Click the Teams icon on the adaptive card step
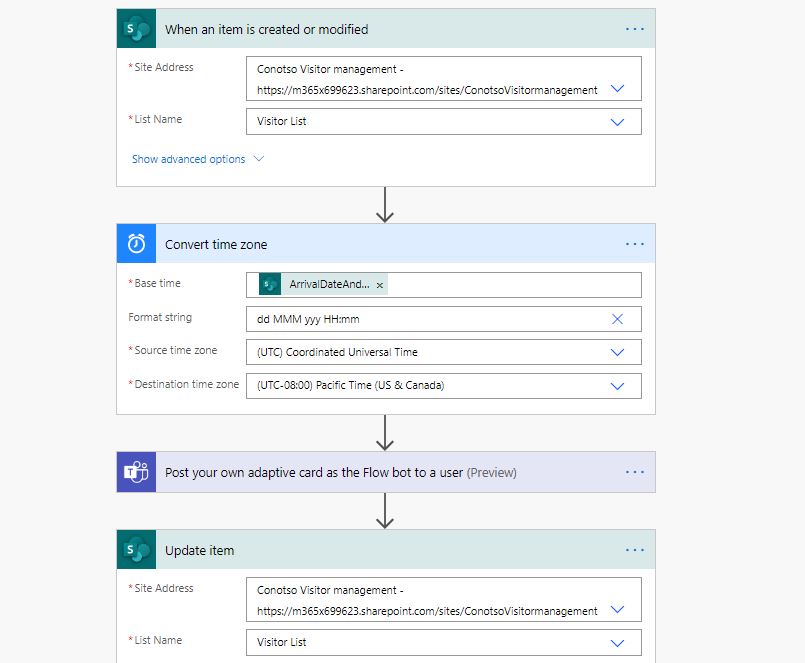Image resolution: width=805 pixels, height=663 pixels. coord(136,472)
